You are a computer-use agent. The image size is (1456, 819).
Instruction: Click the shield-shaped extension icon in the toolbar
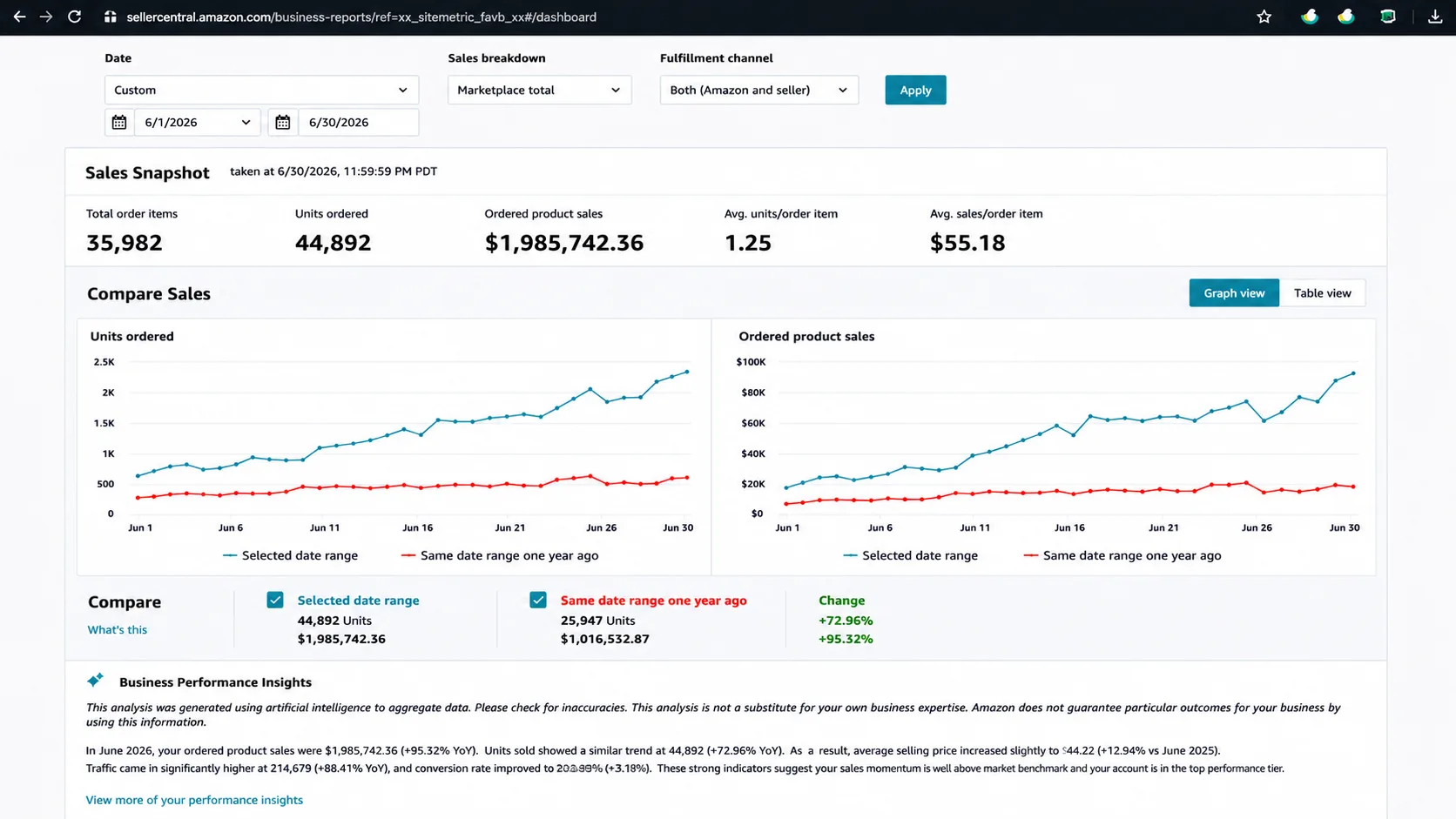[x=1388, y=17]
